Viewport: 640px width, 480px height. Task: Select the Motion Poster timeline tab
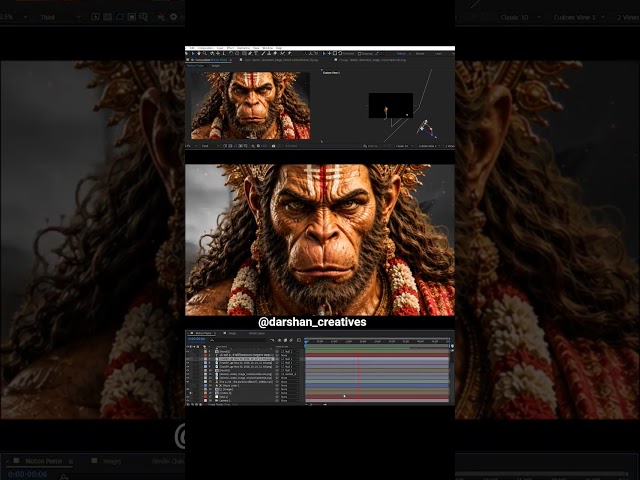click(203, 333)
